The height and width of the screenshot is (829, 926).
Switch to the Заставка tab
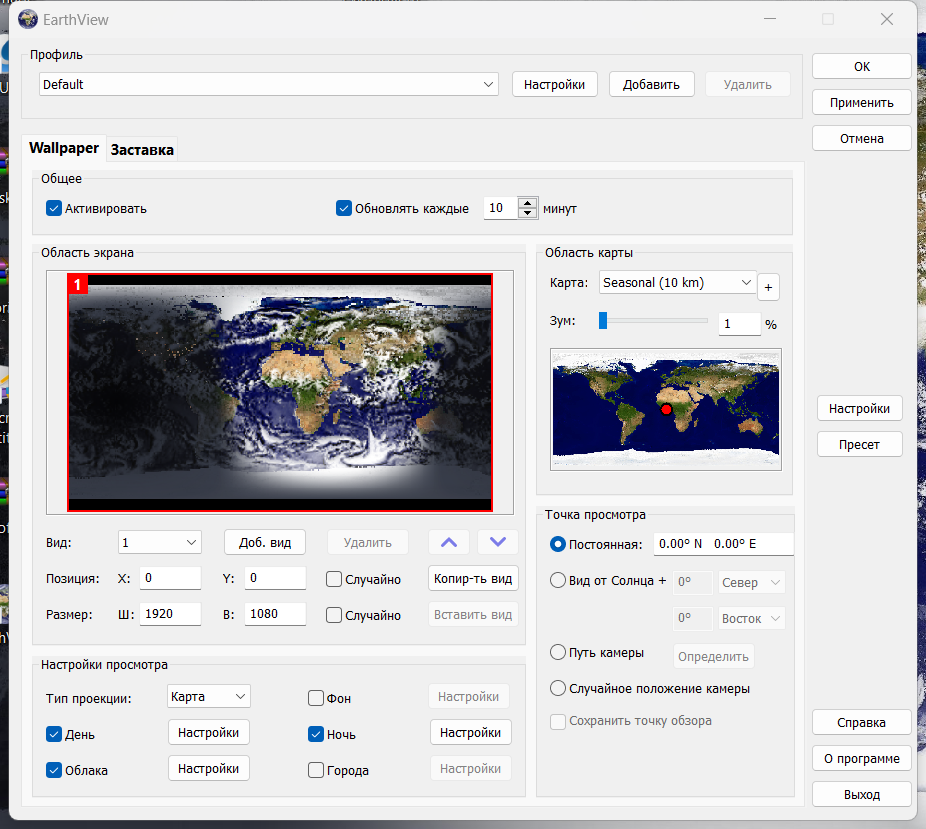point(142,150)
